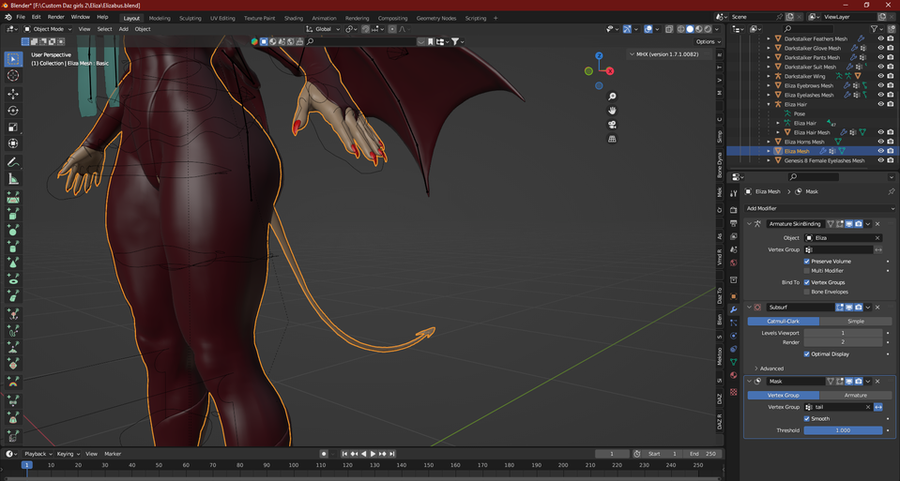Hide Eliza Horns Mesh in viewport
The height and width of the screenshot is (481, 900).
tap(881, 142)
